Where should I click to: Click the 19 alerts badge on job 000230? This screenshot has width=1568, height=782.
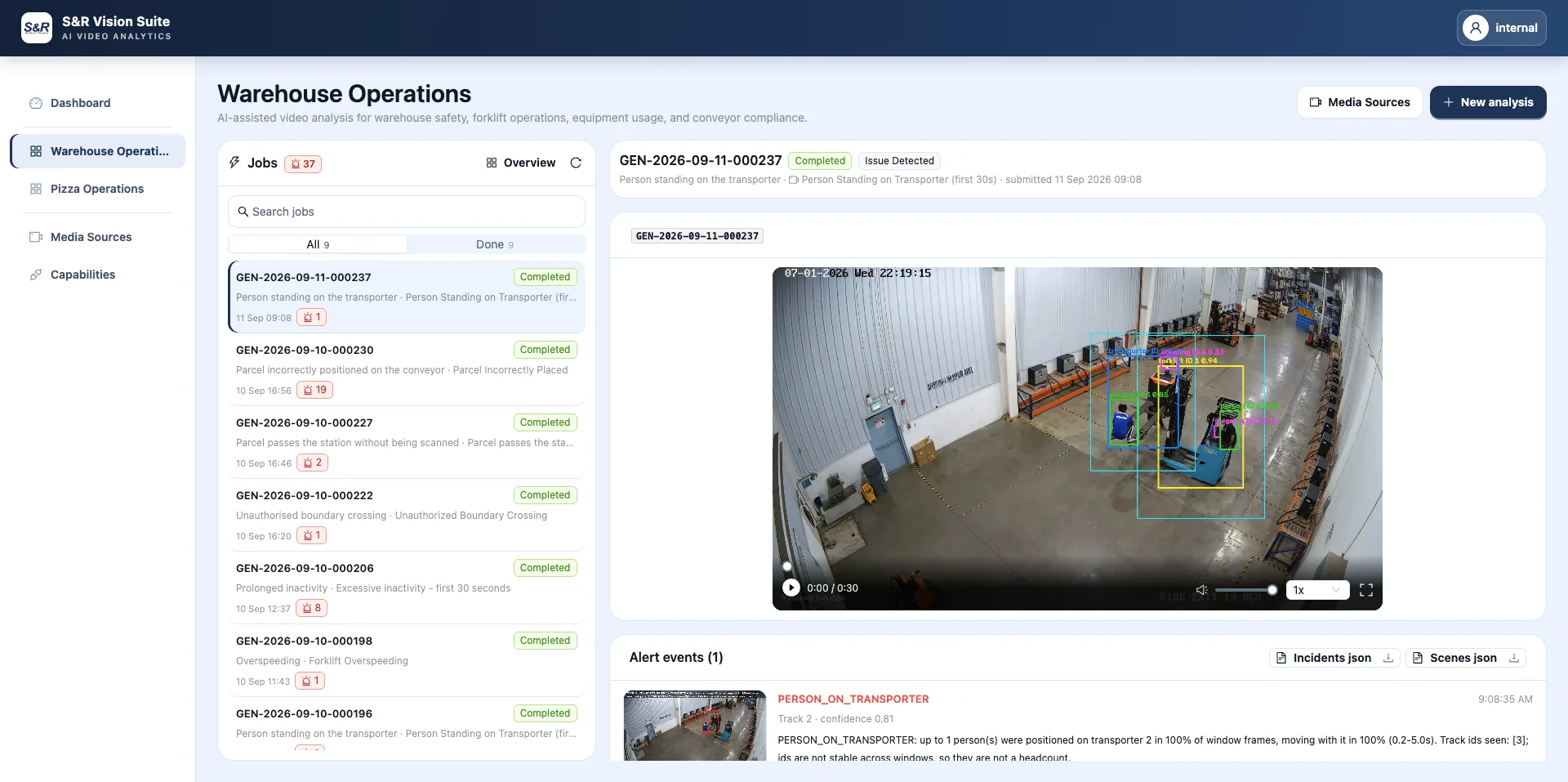[314, 390]
